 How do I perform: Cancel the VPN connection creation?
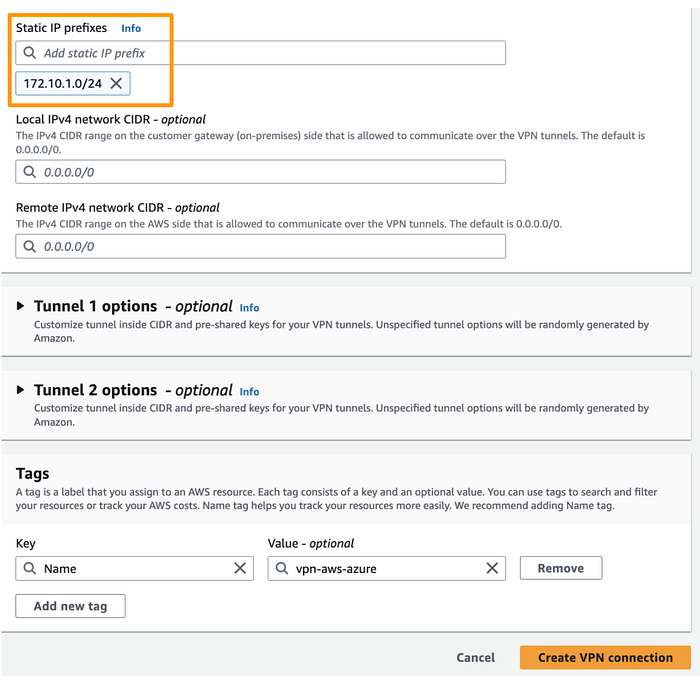475,657
